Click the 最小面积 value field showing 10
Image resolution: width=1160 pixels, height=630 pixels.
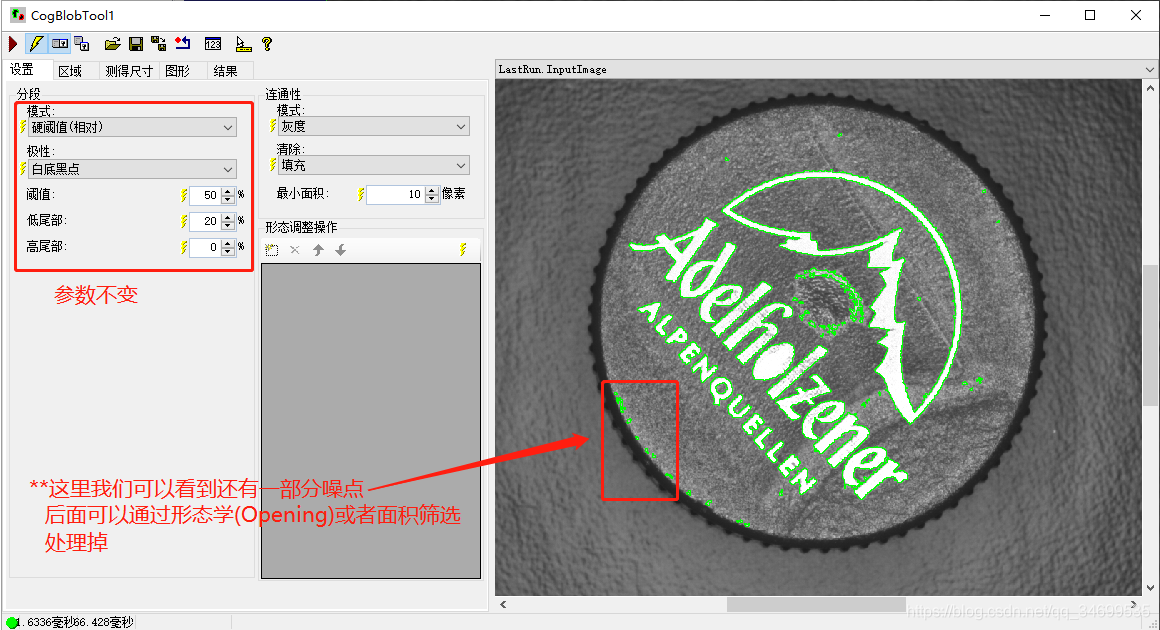(x=396, y=194)
